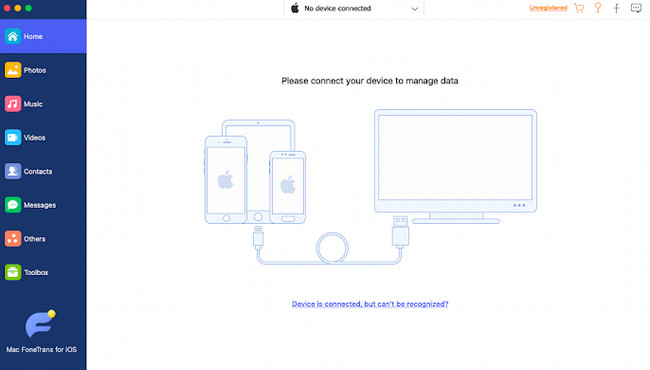Open the feedback chat bubble icon

point(636,8)
